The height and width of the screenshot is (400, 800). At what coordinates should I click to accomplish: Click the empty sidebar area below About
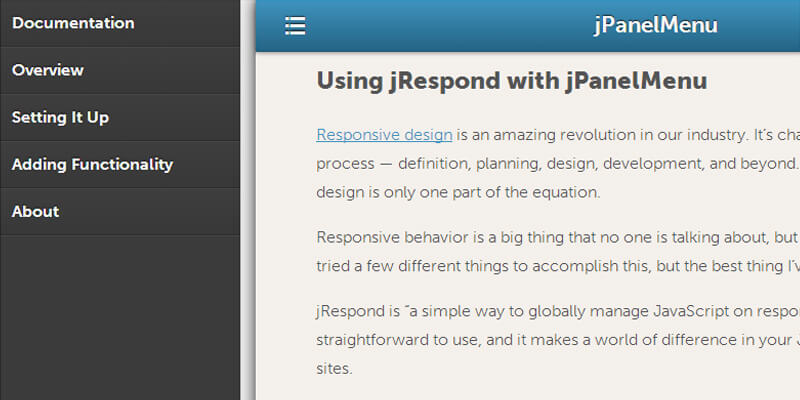(x=120, y=320)
